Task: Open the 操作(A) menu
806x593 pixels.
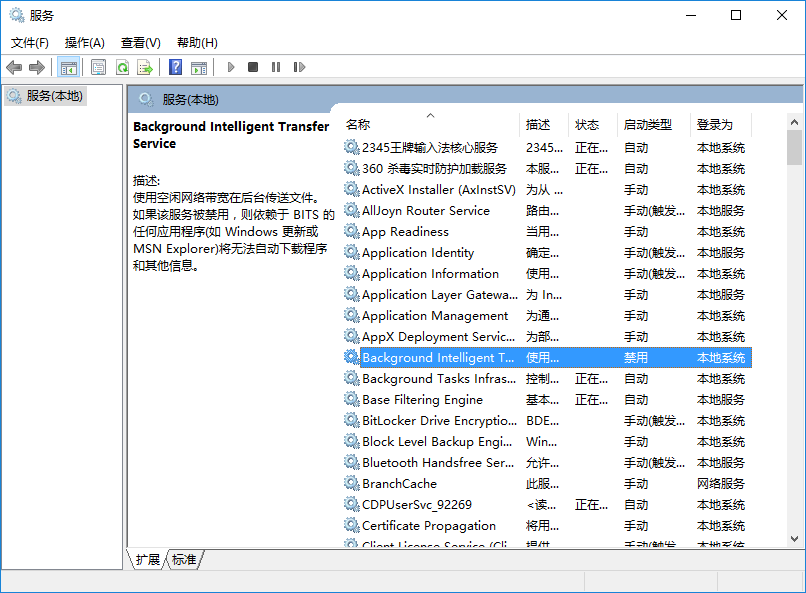Action: pyautogui.click(x=85, y=43)
